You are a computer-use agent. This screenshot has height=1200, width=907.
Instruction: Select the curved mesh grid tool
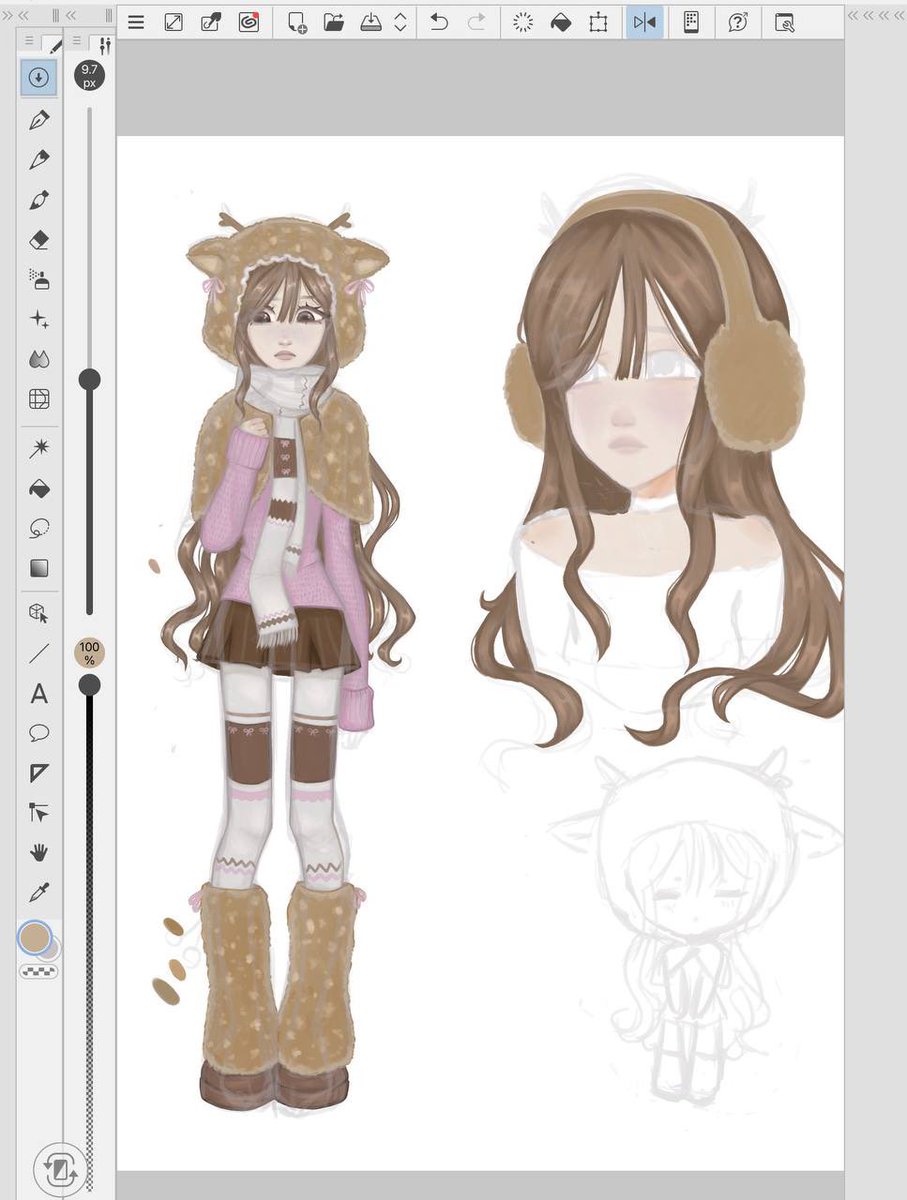39,400
